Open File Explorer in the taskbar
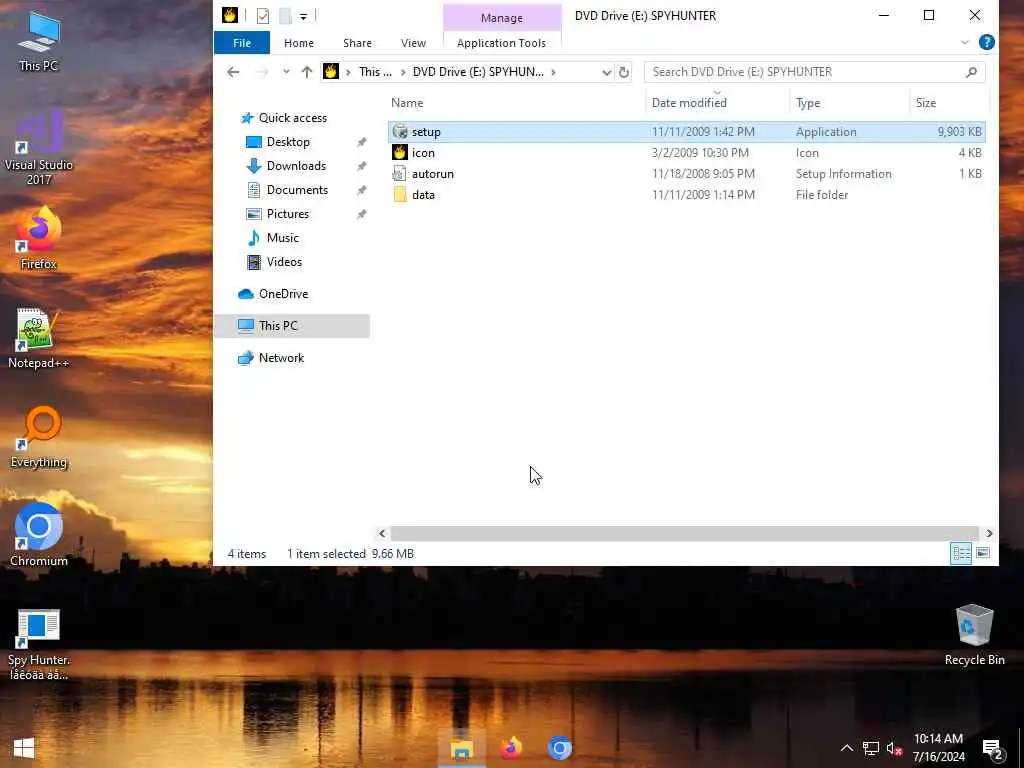Viewport: 1024px width, 768px height. tap(461, 748)
